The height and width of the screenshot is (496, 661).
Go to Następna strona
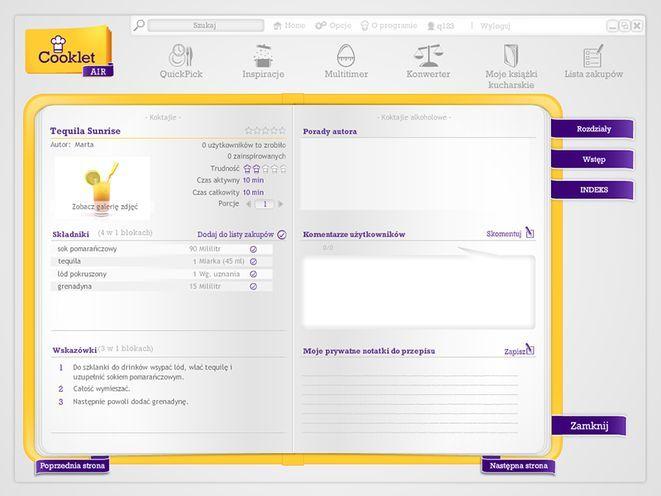point(518,466)
